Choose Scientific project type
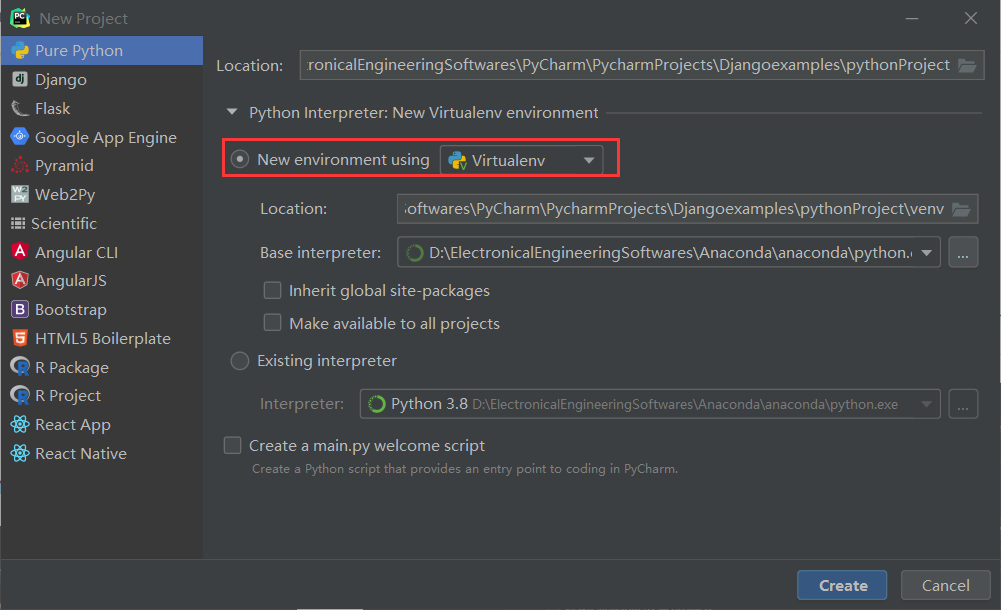The image size is (1001, 610). click(102, 223)
